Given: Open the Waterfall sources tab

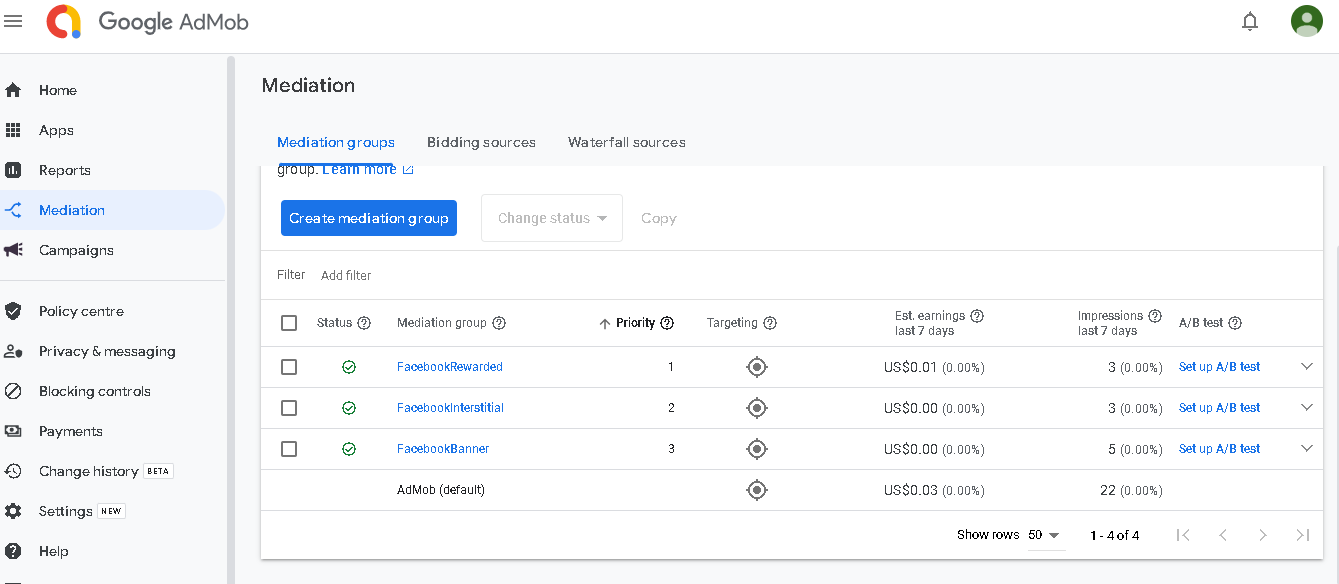Looking at the screenshot, I should coord(626,142).
